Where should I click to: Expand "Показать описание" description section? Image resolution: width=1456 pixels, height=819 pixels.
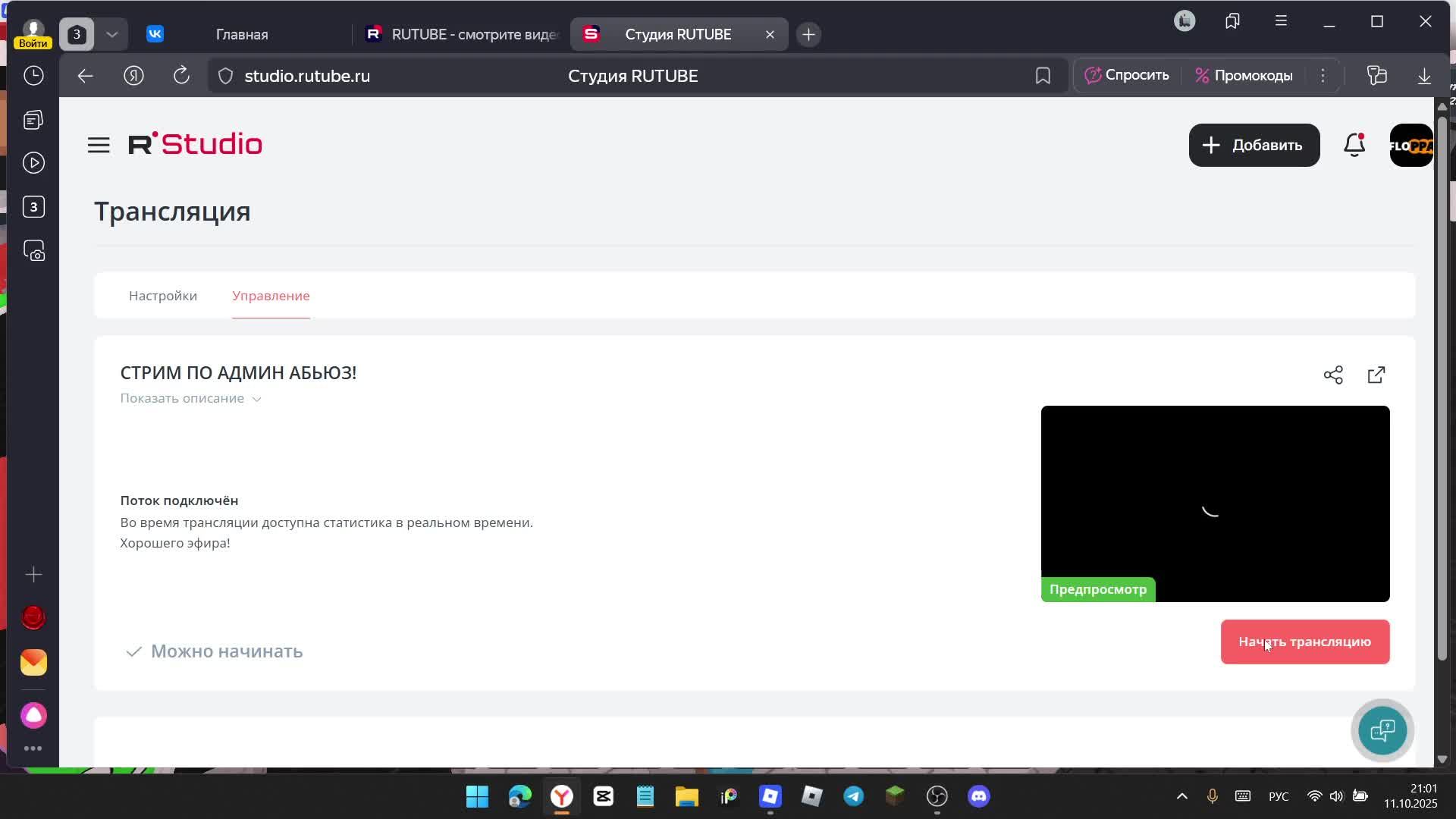tap(190, 399)
